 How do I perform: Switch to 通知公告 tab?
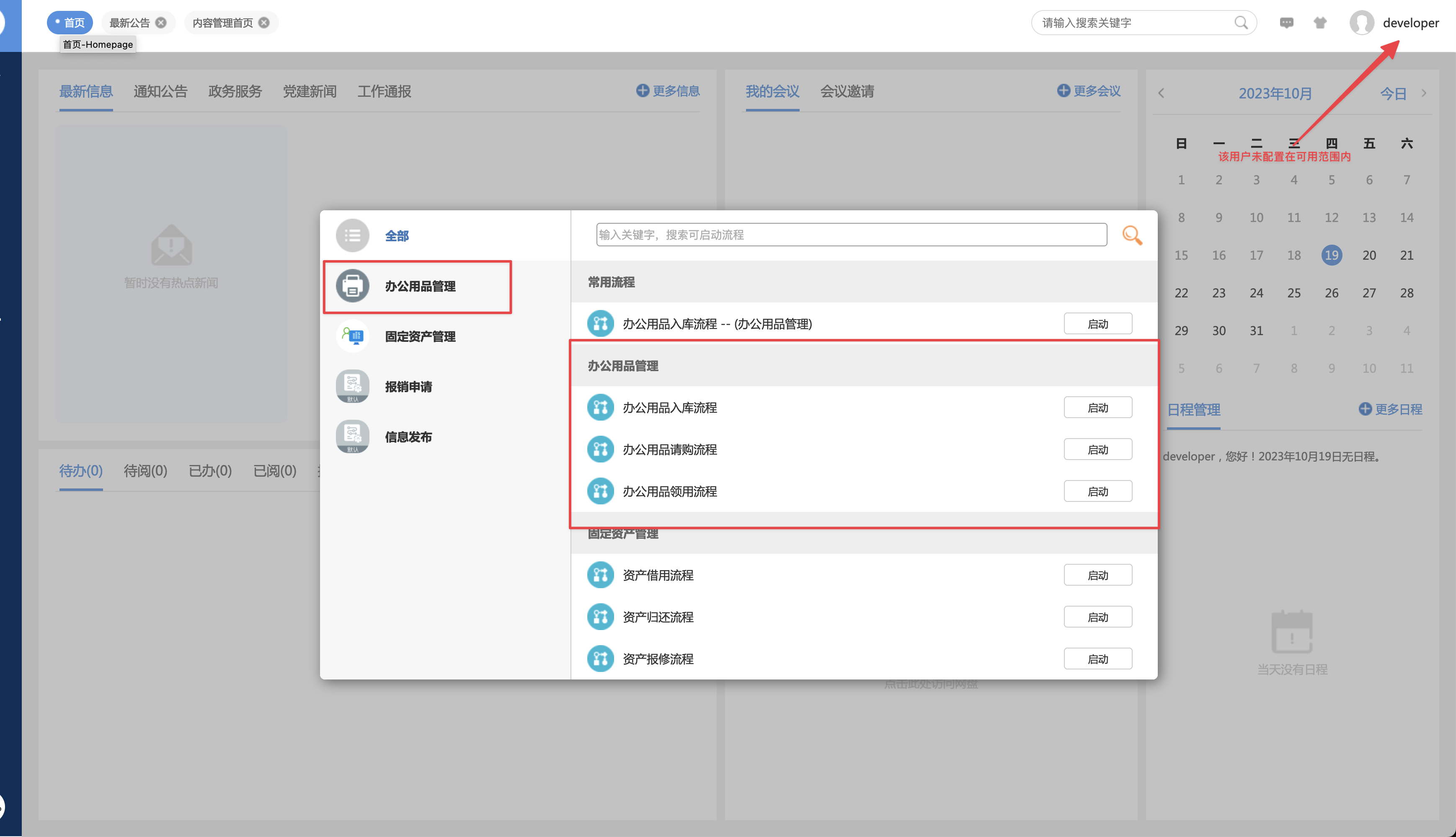tap(160, 91)
